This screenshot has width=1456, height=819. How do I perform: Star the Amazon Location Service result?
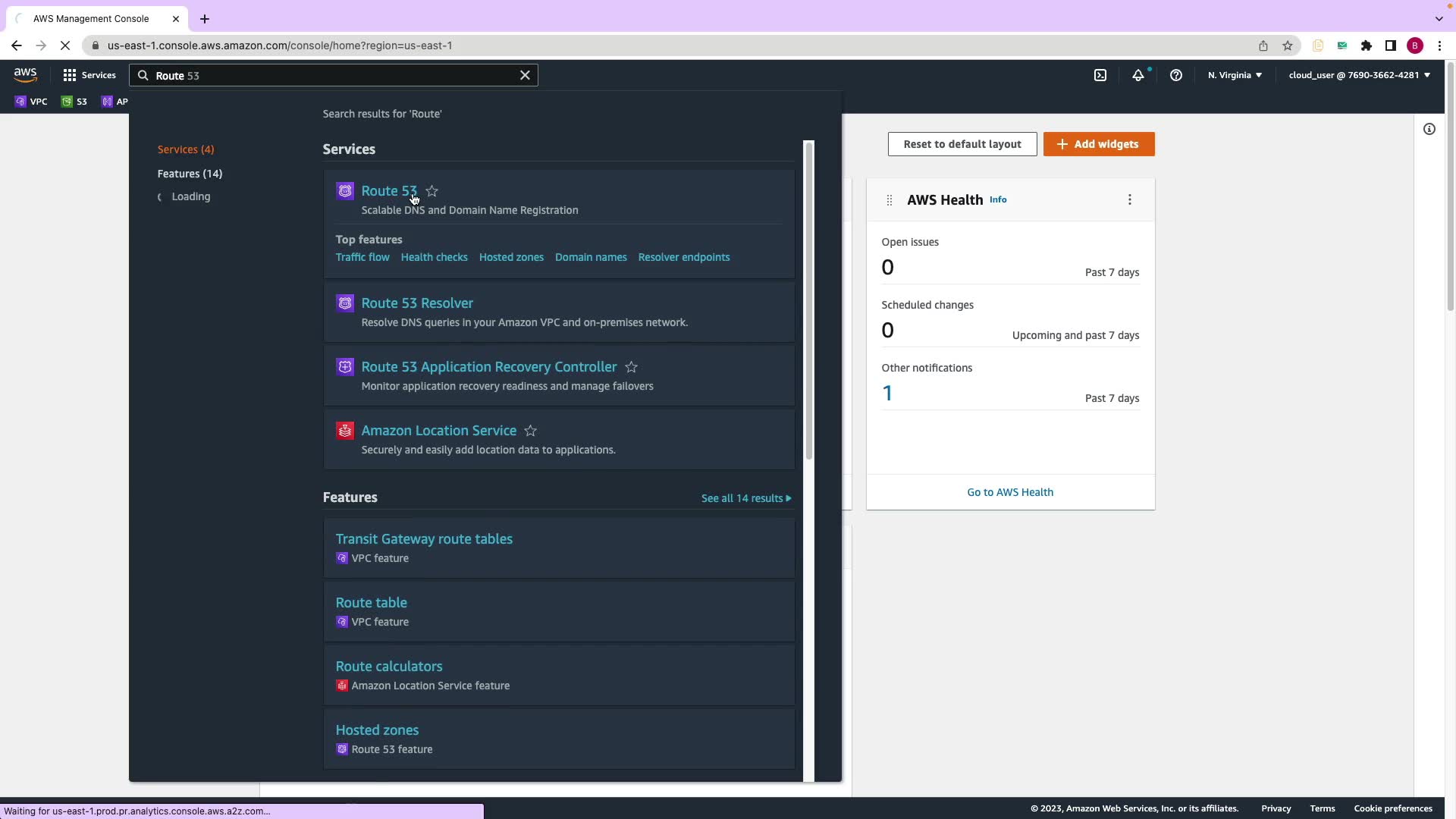530,431
